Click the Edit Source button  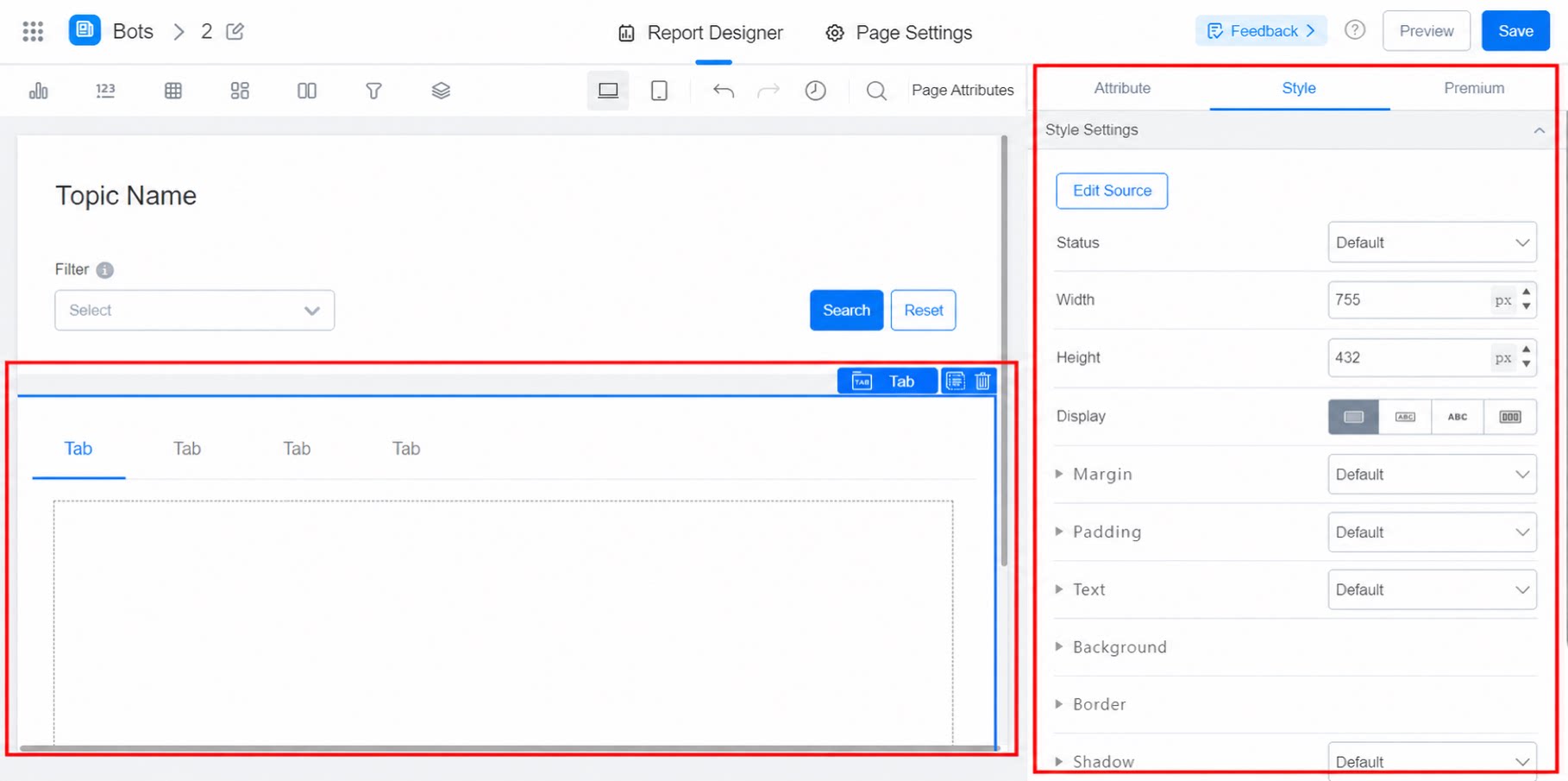[1112, 191]
